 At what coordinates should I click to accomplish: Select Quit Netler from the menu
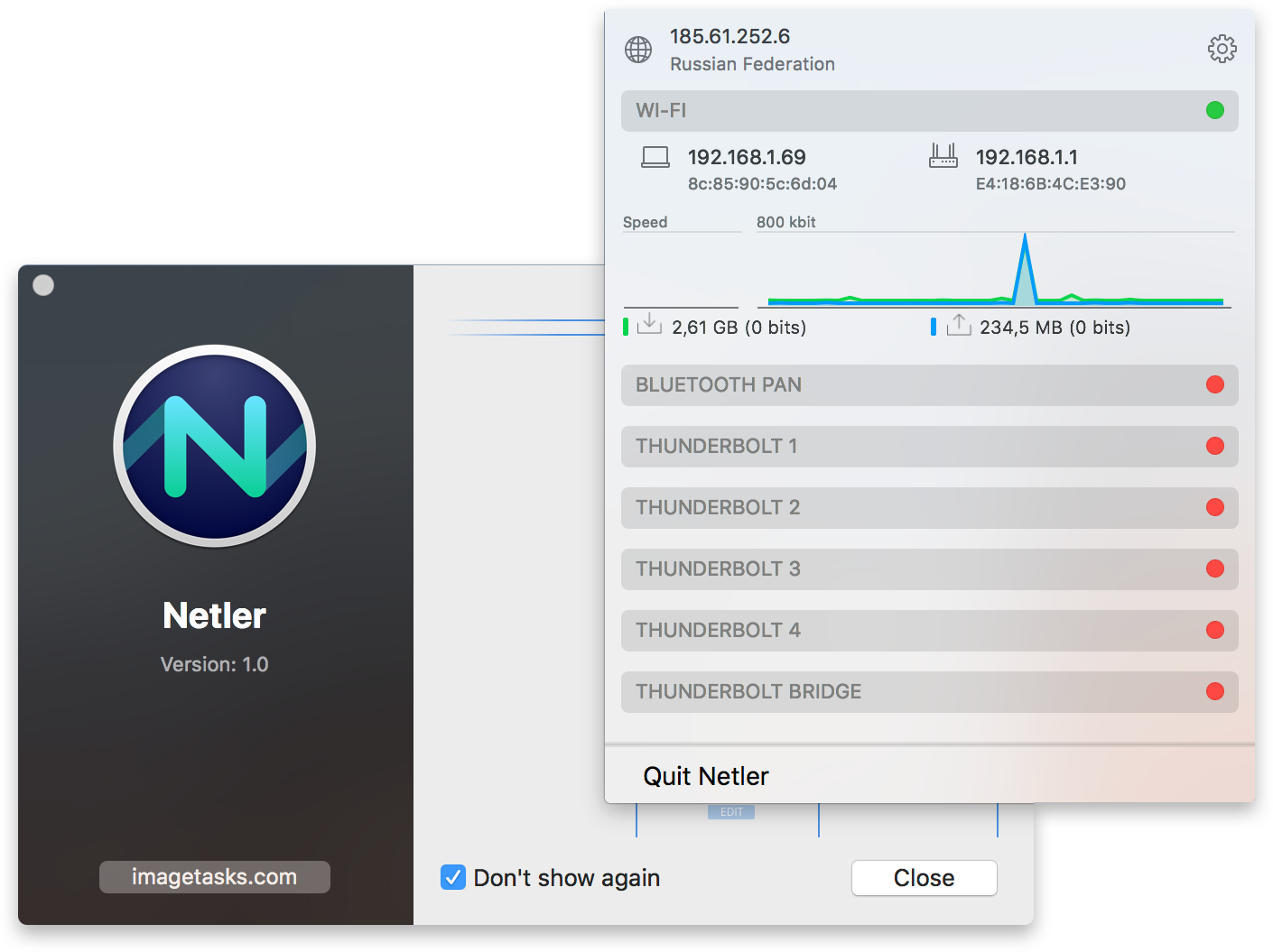click(706, 776)
